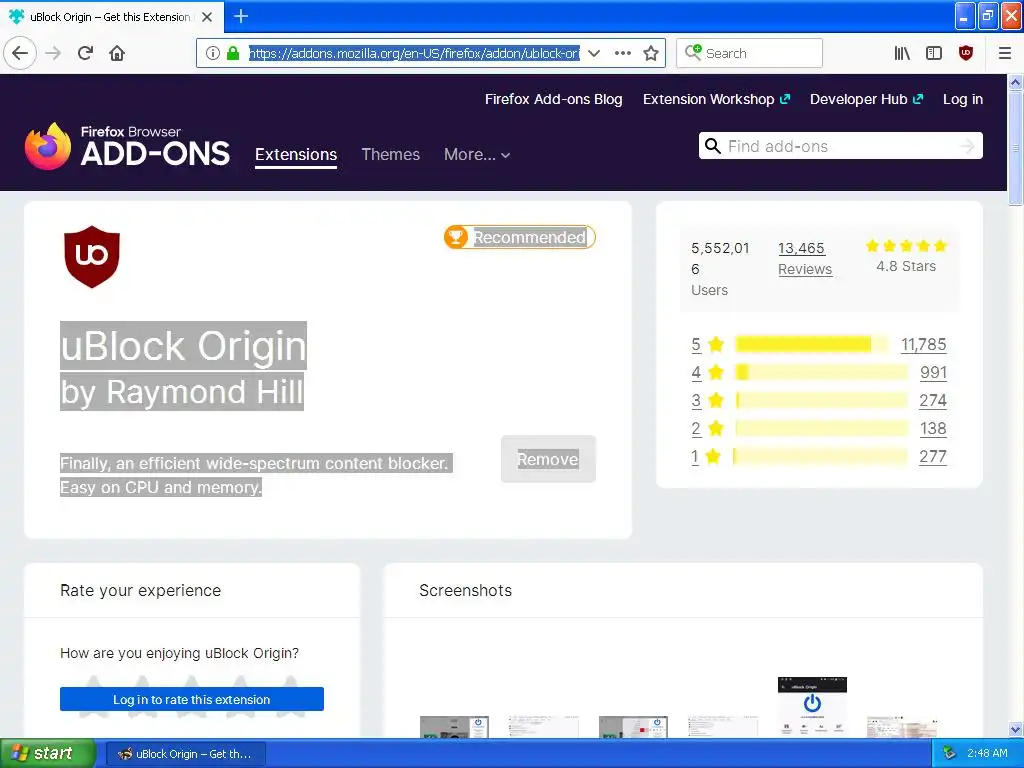Click the Recommended badge
Viewport: 1024px width, 768px height.
[x=520, y=237]
